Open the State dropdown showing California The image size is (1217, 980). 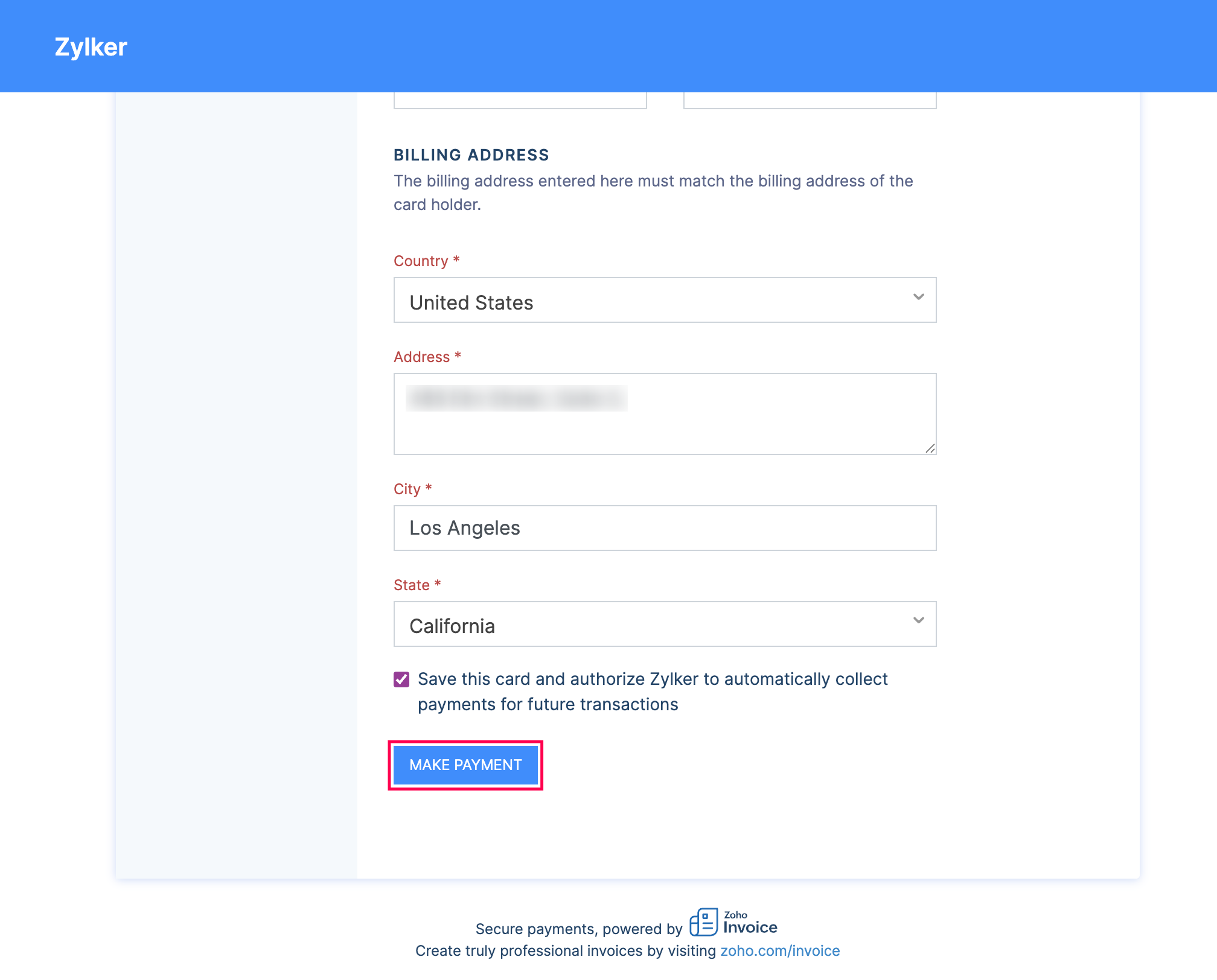pos(664,624)
